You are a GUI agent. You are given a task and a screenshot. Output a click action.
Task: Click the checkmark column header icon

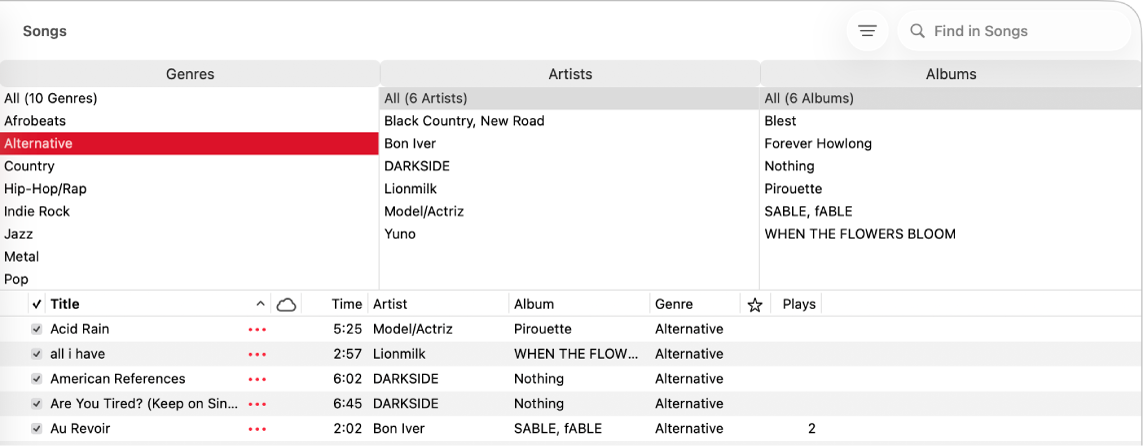pos(37,304)
